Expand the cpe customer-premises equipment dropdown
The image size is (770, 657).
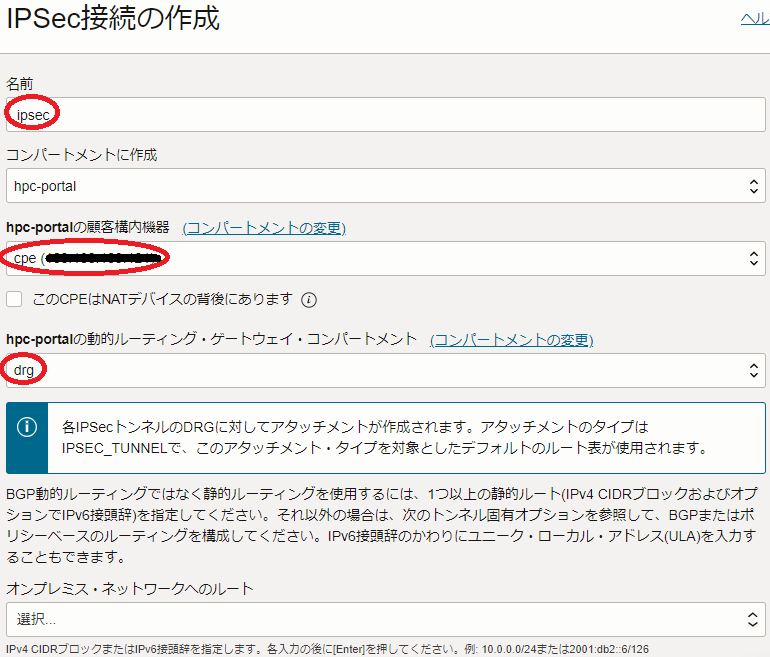click(x=385, y=259)
